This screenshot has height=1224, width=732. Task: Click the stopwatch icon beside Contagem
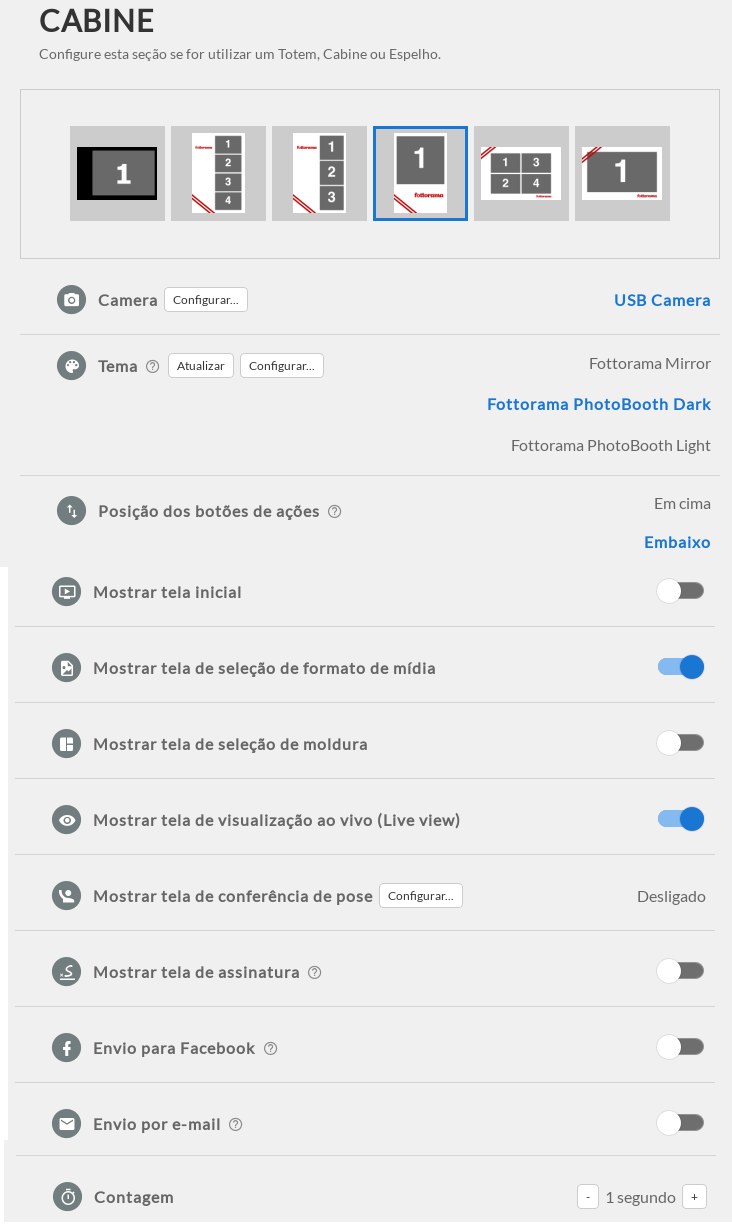(x=68, y=1197)
